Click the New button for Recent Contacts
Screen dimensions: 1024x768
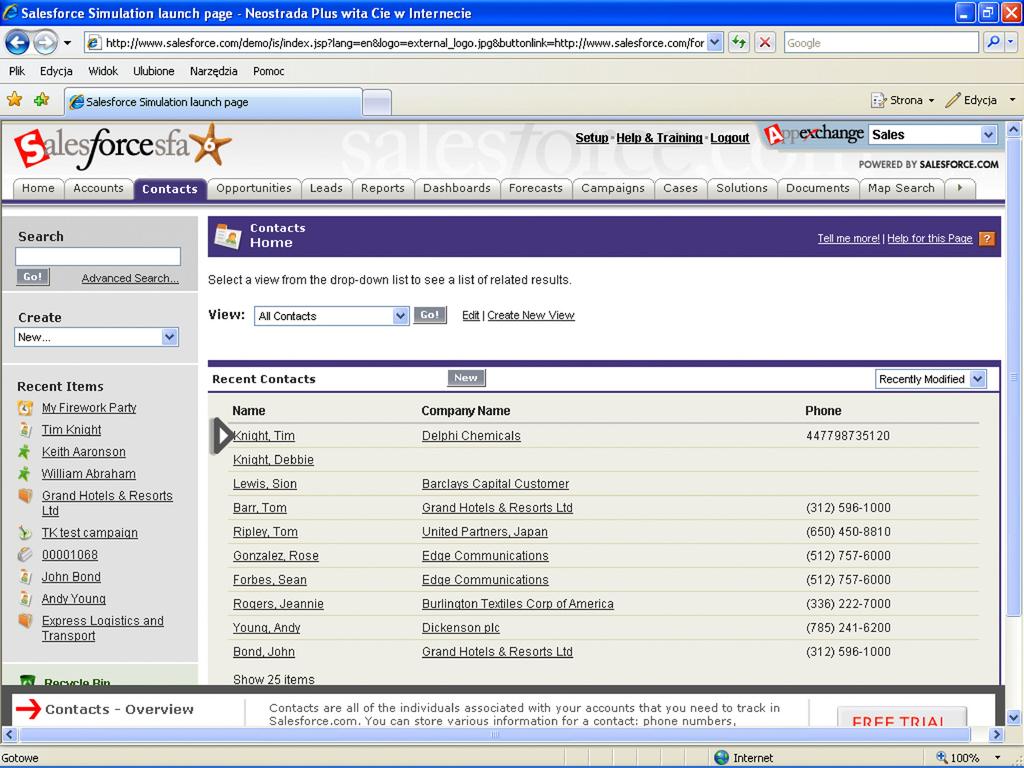[466, 377]
